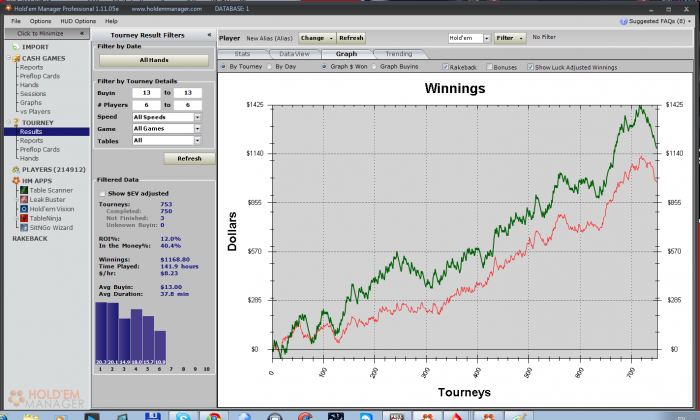
Task: Switch to the Stats tab
Action: pyautogui.click(x=242, y=54)
